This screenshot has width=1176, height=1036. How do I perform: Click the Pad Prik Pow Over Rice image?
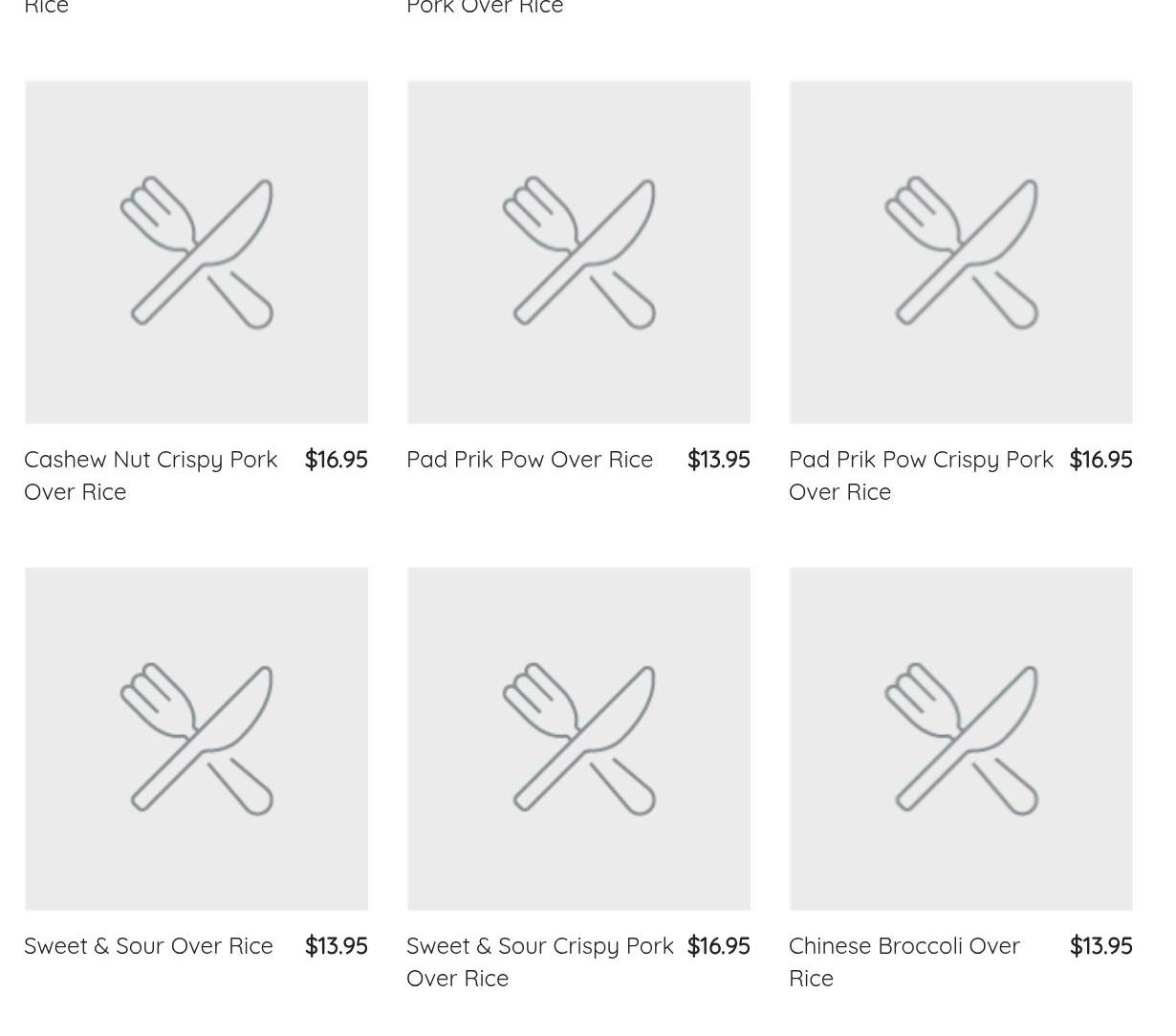(578, 252)
